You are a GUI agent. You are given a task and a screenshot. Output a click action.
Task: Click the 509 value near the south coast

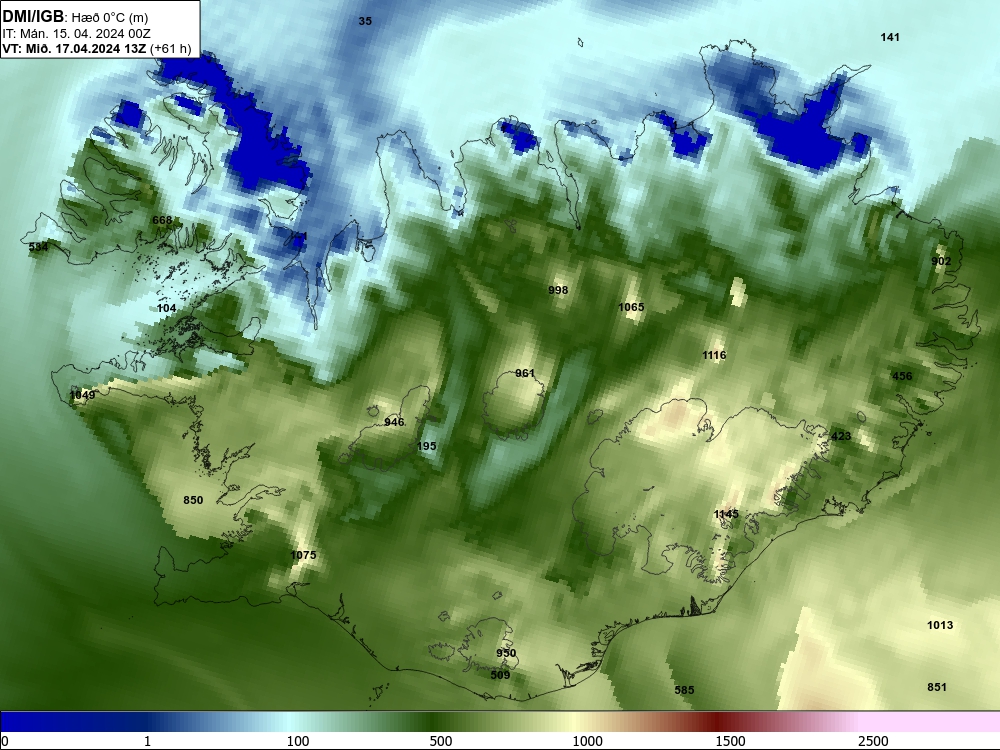[x=500, y=675]
